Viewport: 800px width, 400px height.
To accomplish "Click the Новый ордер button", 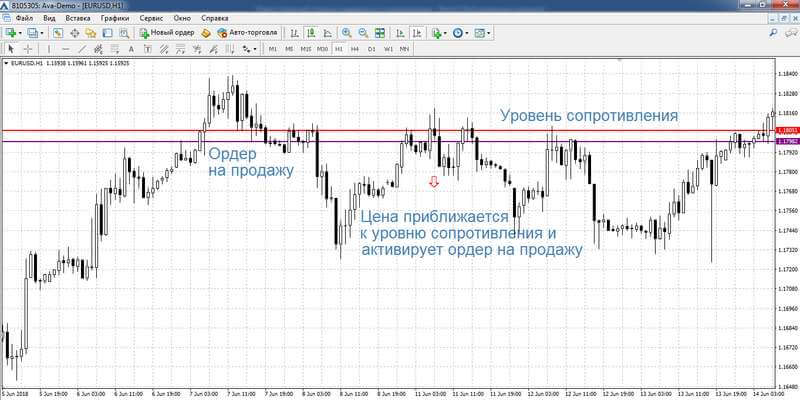I will click(167, 33).
